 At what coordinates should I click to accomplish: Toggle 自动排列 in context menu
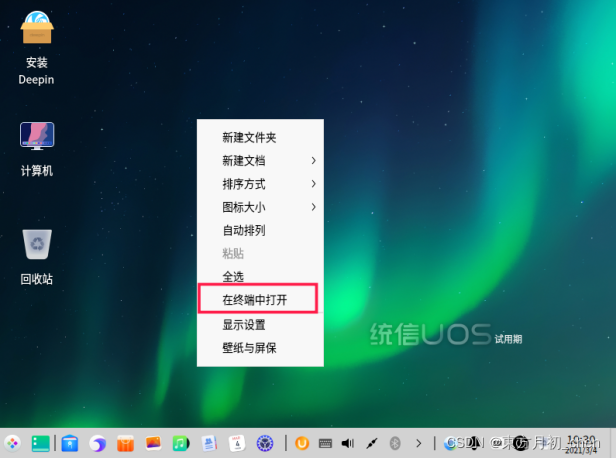pyautogui.click(x=260, y=230)
